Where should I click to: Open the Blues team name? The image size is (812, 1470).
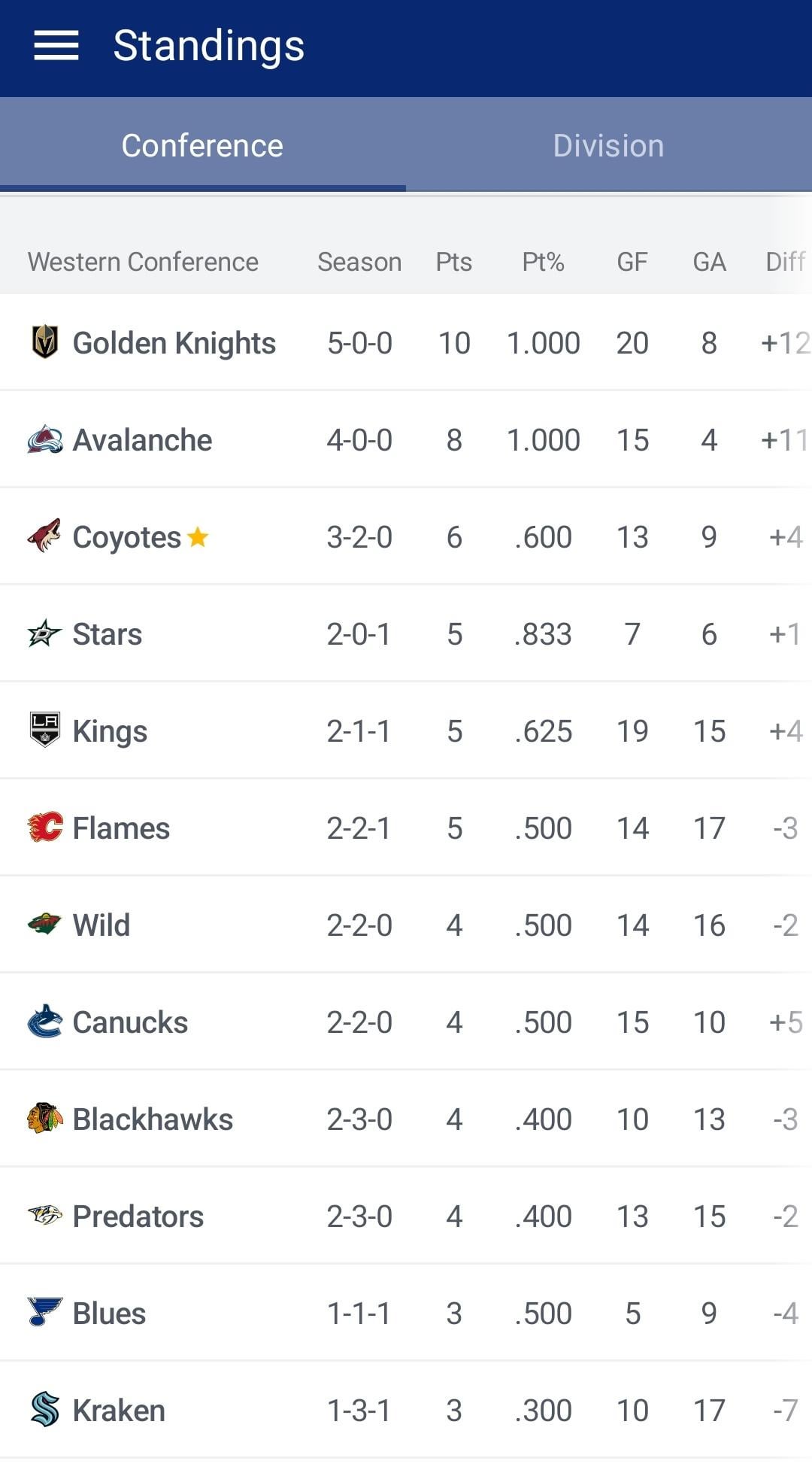[x=110, y=1314]
